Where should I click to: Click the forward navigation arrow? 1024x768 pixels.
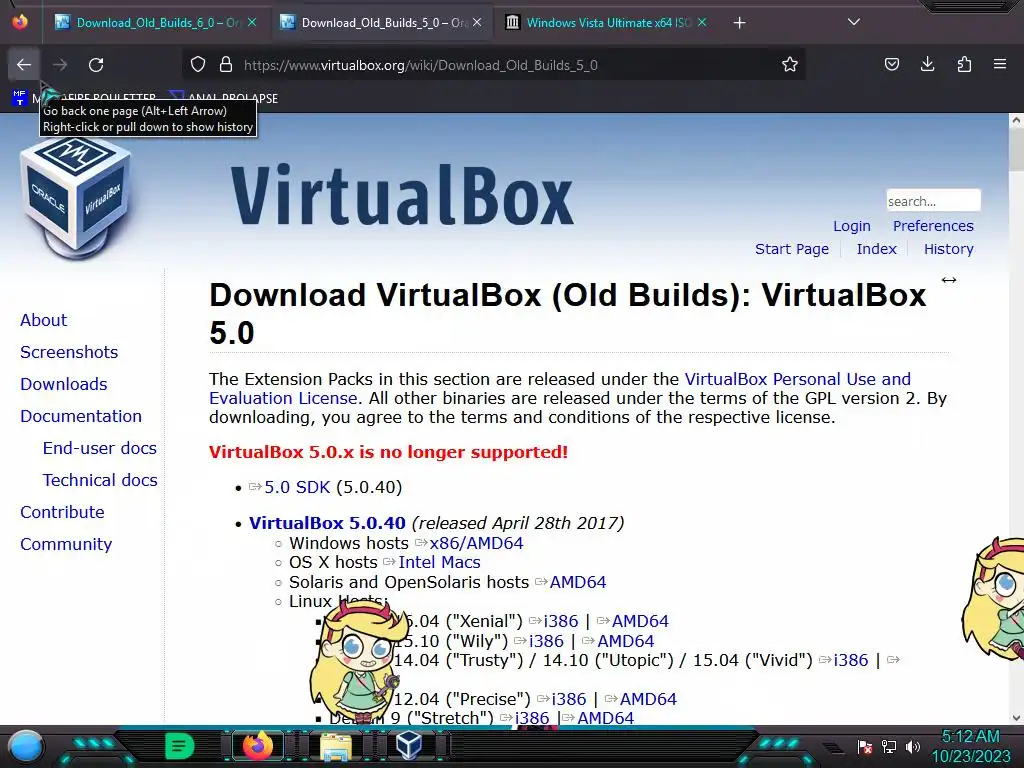[60, 65]
